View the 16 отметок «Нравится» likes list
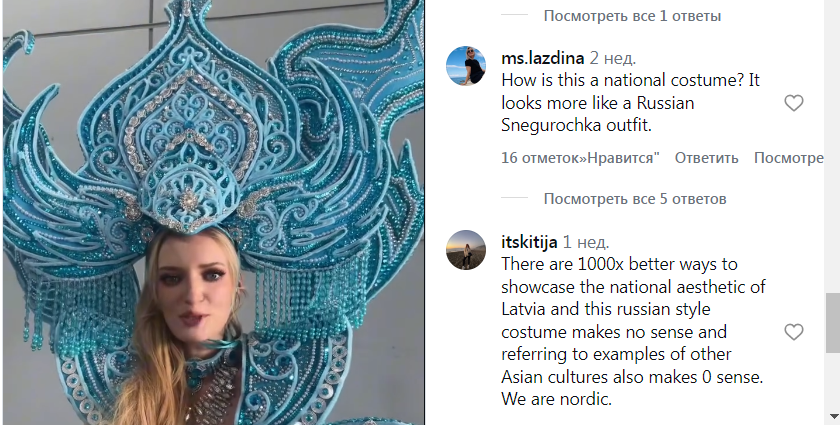 tap(580, 158)
